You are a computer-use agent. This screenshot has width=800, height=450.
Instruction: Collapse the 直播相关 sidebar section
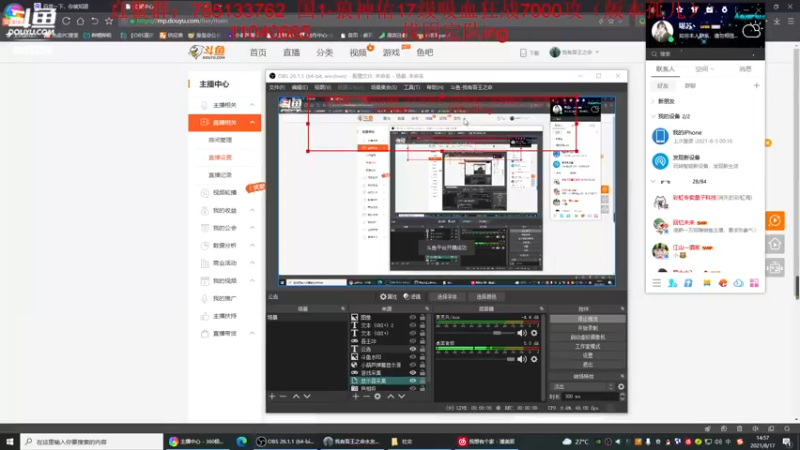[x=252, y=122]
